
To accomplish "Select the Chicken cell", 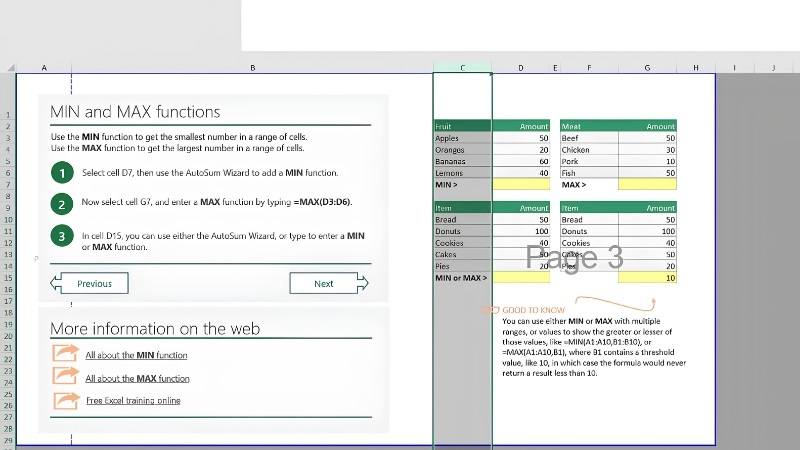I will [589, 150].
